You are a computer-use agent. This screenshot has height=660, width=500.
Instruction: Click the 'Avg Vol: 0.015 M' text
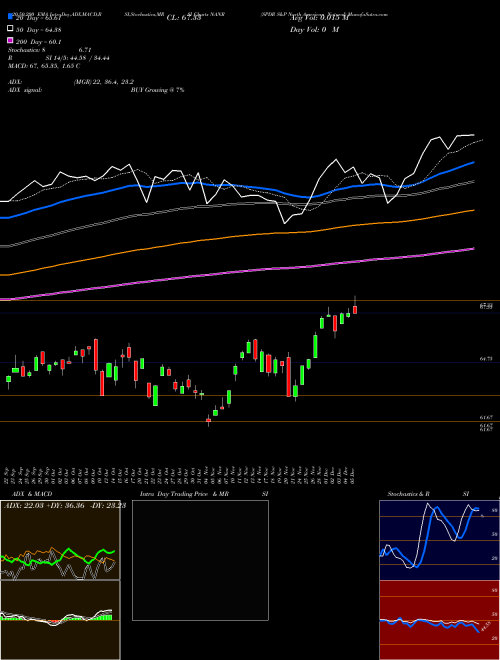pyautogui.click(x=319, y=18)
